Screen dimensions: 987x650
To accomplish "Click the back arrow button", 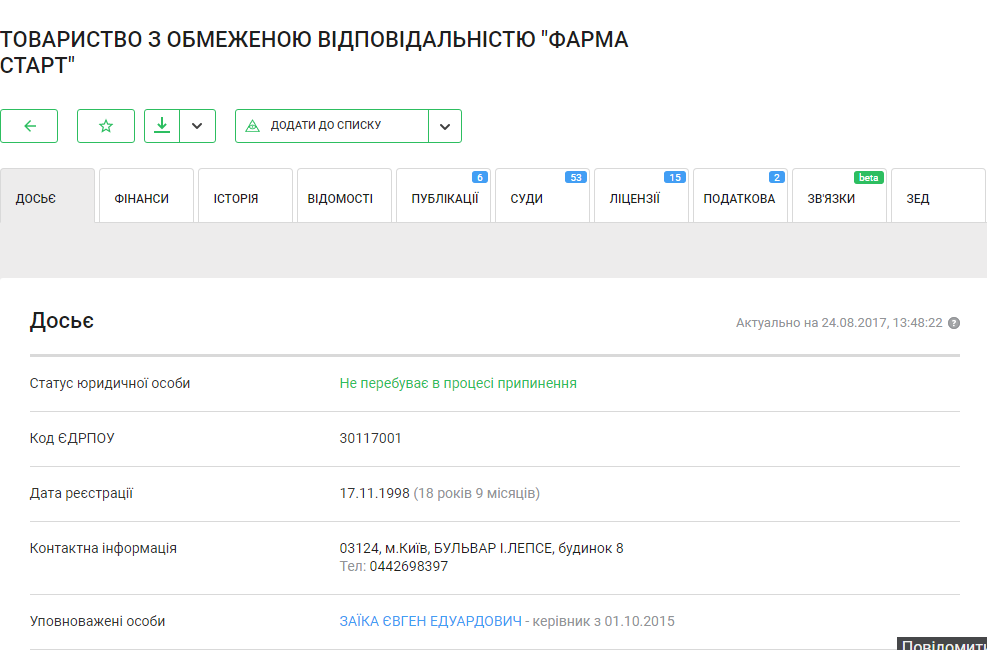I will click(x=29, y=126).
